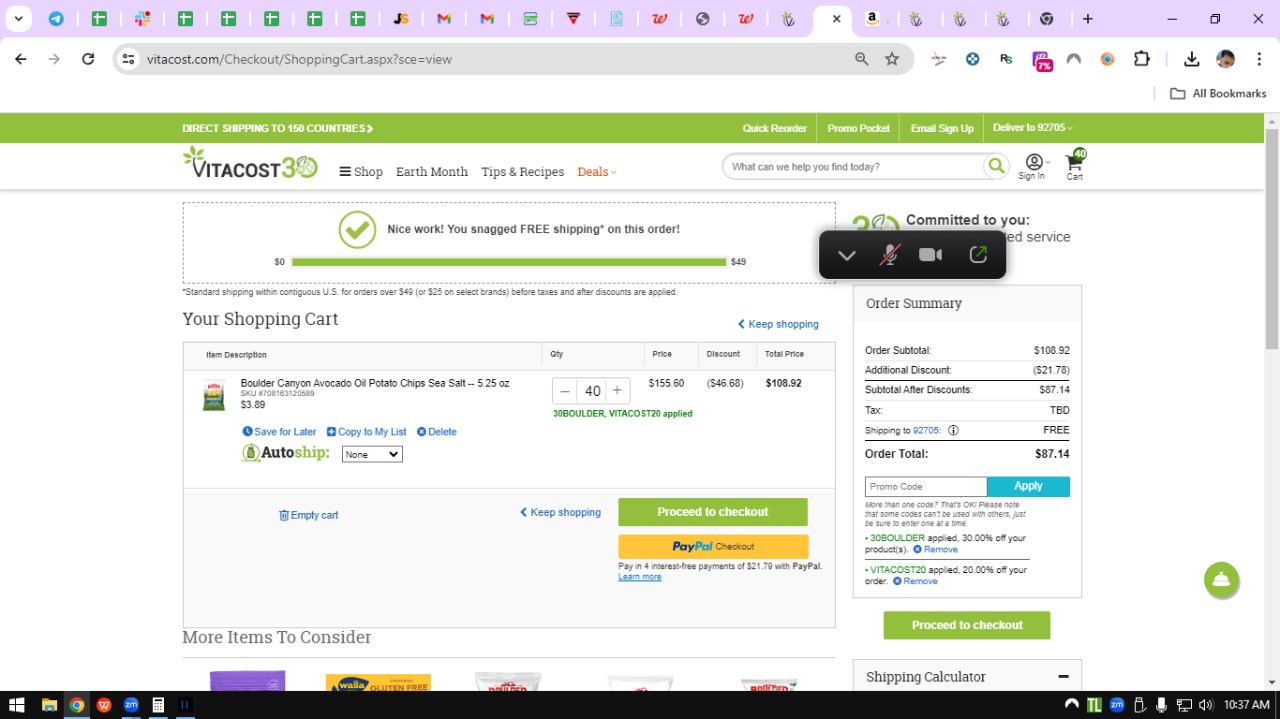Click Copy to My List
This screenshot has height=719, width=1280.
coord(366,432)
